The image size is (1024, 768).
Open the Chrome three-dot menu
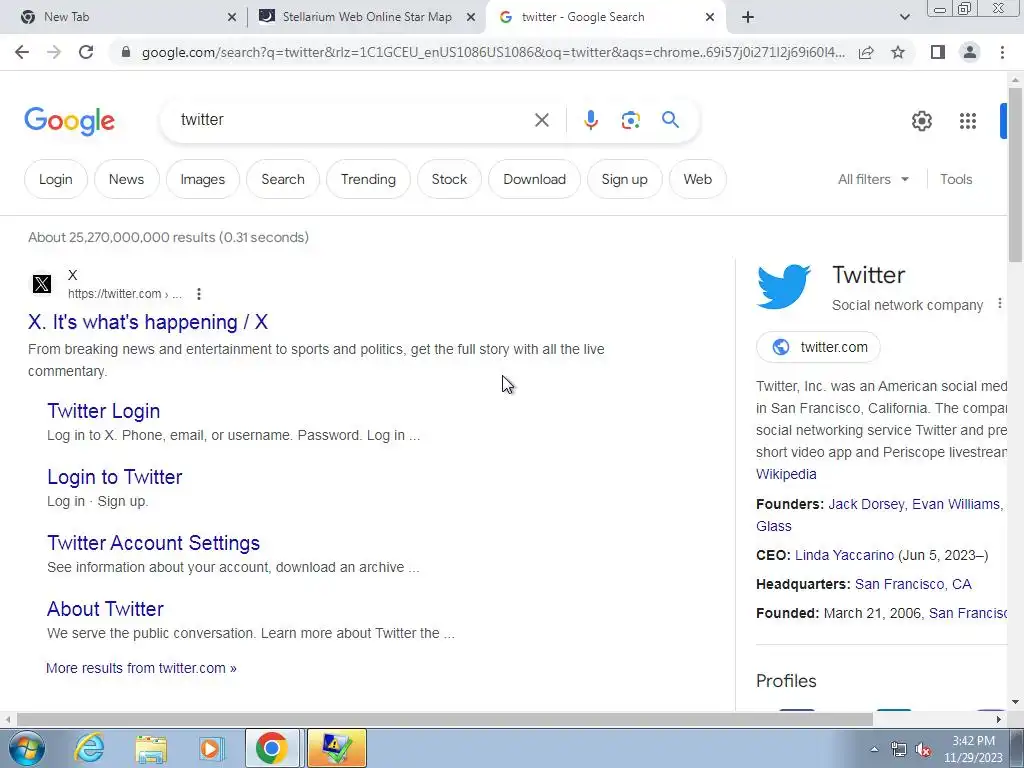pyautogui.click(x=1002, y=52)
